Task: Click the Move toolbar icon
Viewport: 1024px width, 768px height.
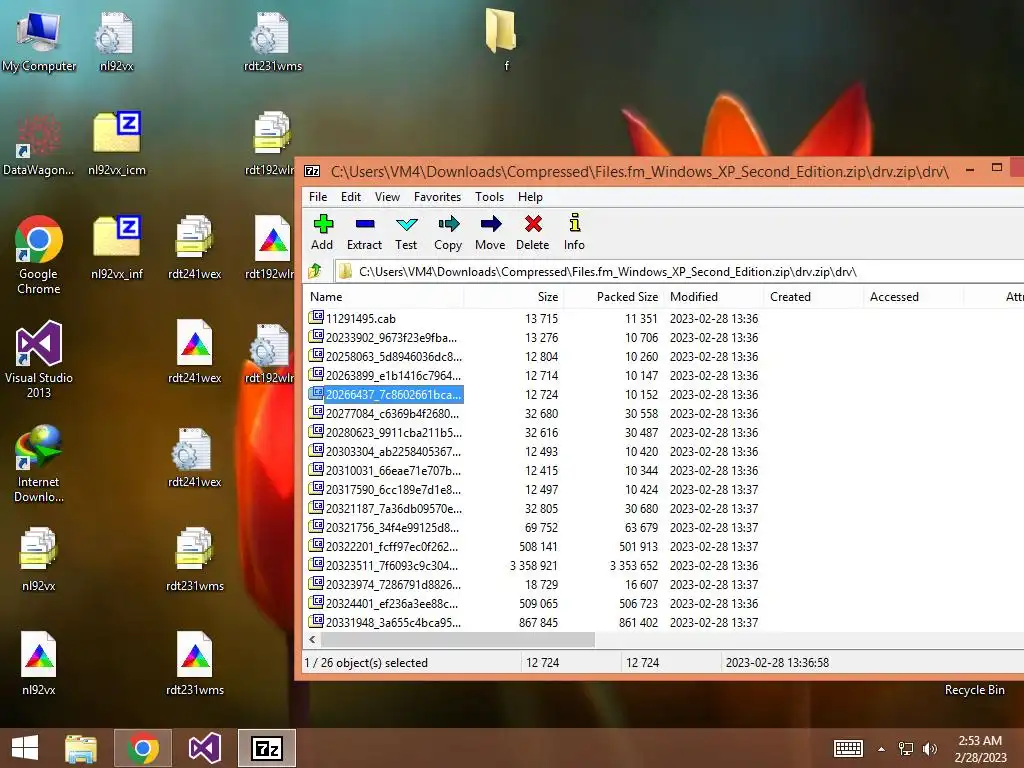Action: click(490, 232)
